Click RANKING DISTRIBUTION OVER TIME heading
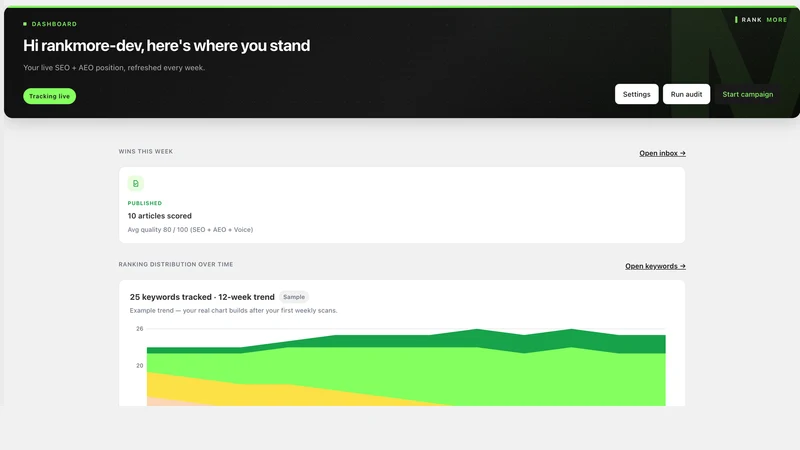Screen dimensions: 800x450 click(x=176, y=264)
